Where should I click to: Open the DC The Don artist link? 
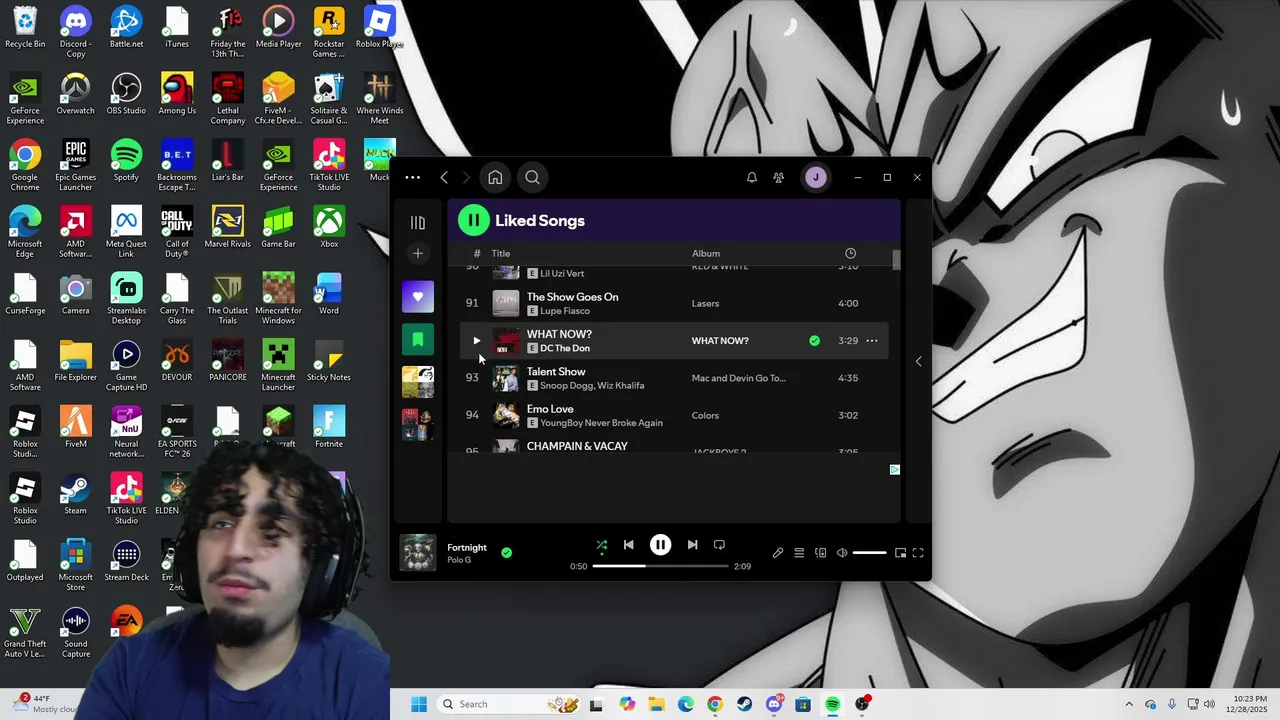click(564, 348)
